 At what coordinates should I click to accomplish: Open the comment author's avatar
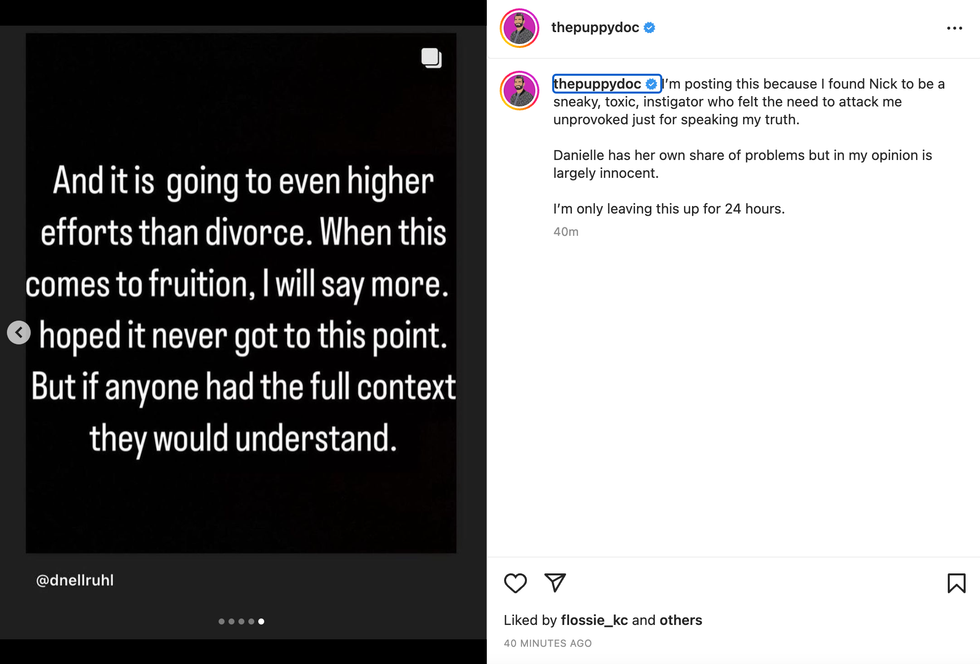(519, 90)
